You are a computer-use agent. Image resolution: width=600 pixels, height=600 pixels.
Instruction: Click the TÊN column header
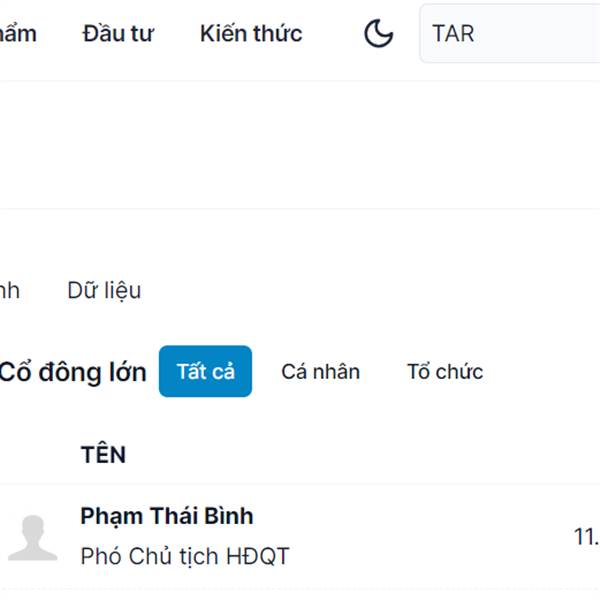pos(103,455)
